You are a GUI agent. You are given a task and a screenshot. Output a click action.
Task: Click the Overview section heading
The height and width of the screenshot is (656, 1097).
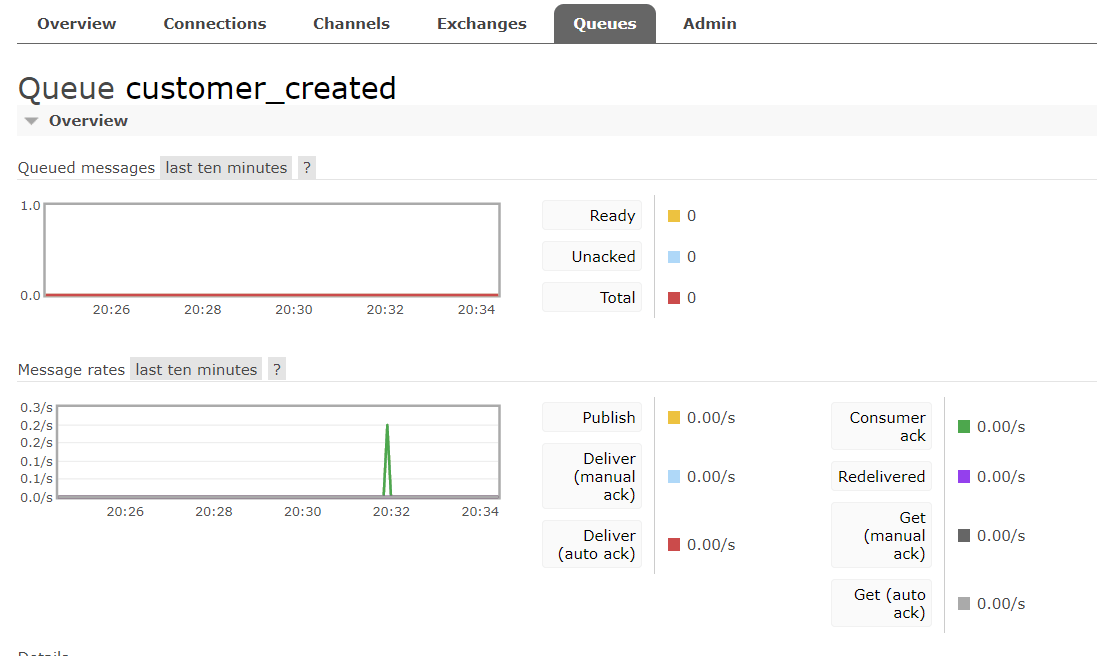pos(88,121)
